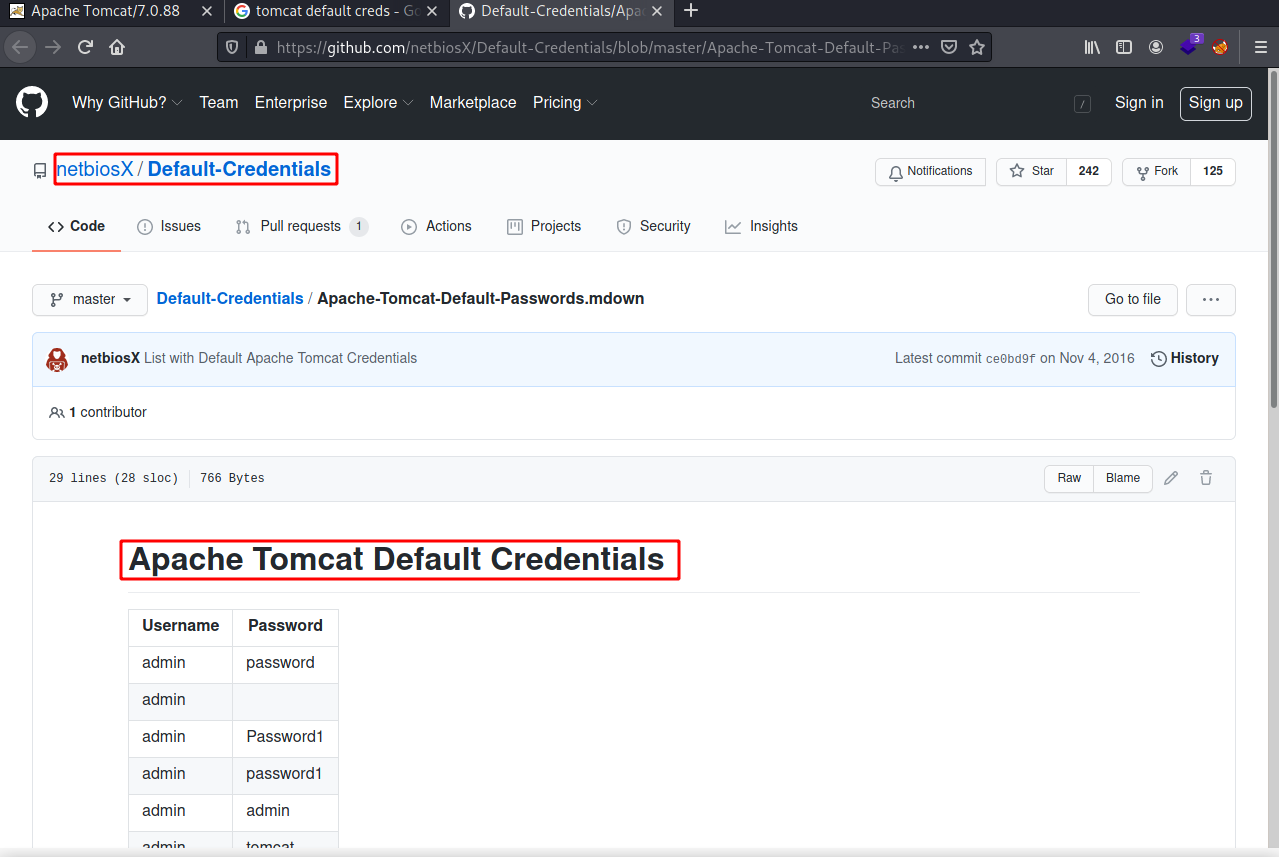The height and width of the screenshot is (857, 1279).
Task: Open the master branch selector
Action: [x=90, y=299]
